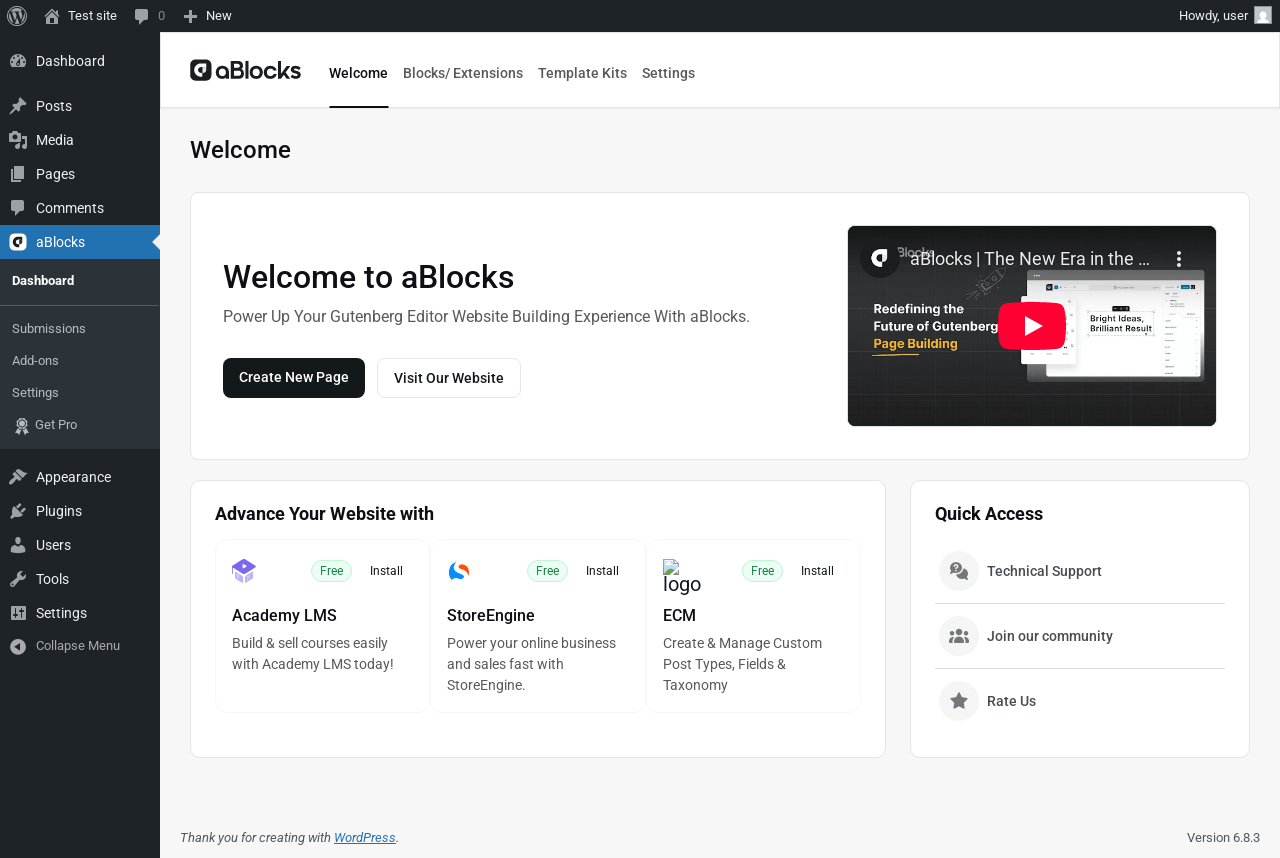
Task: Click the aBlocks header logo
Action: [x=246, y=70]
